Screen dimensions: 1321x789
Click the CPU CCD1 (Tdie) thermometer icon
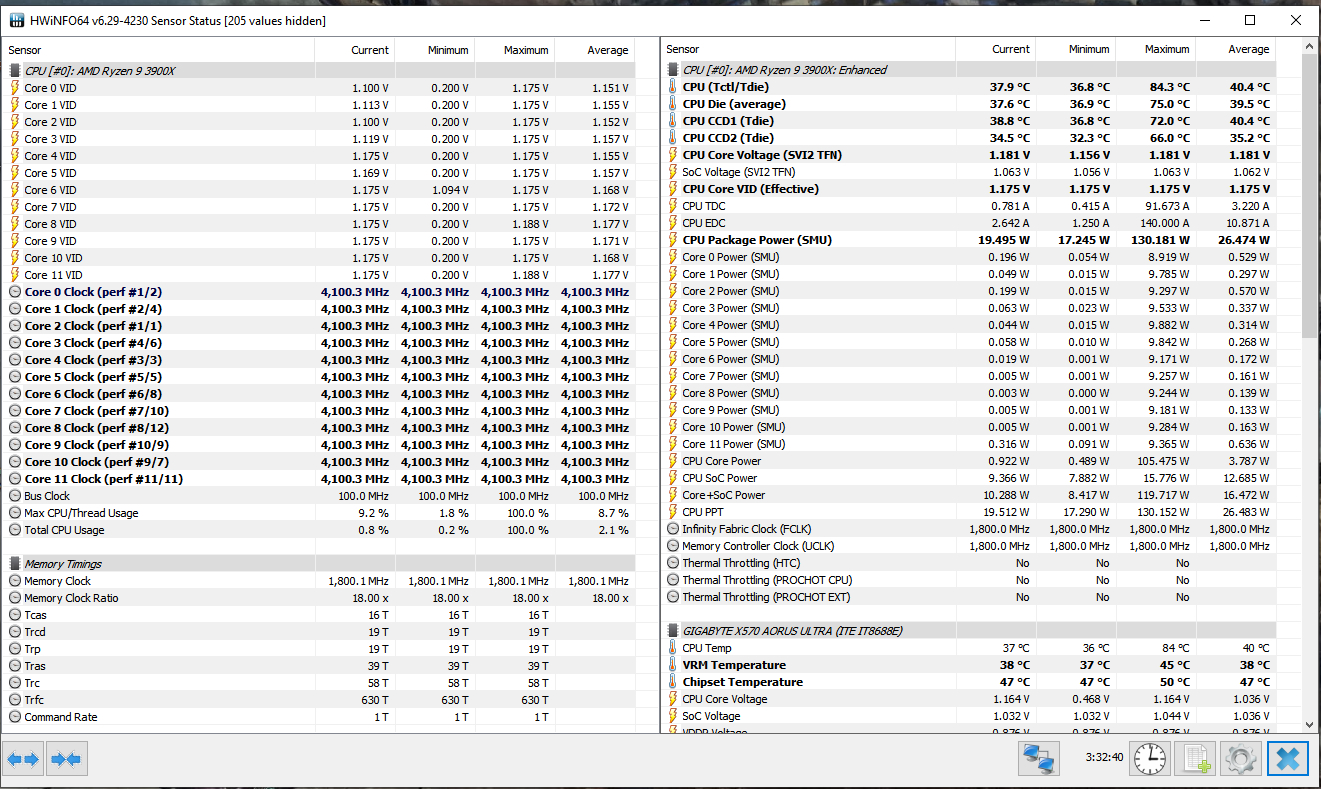(672, 121)
